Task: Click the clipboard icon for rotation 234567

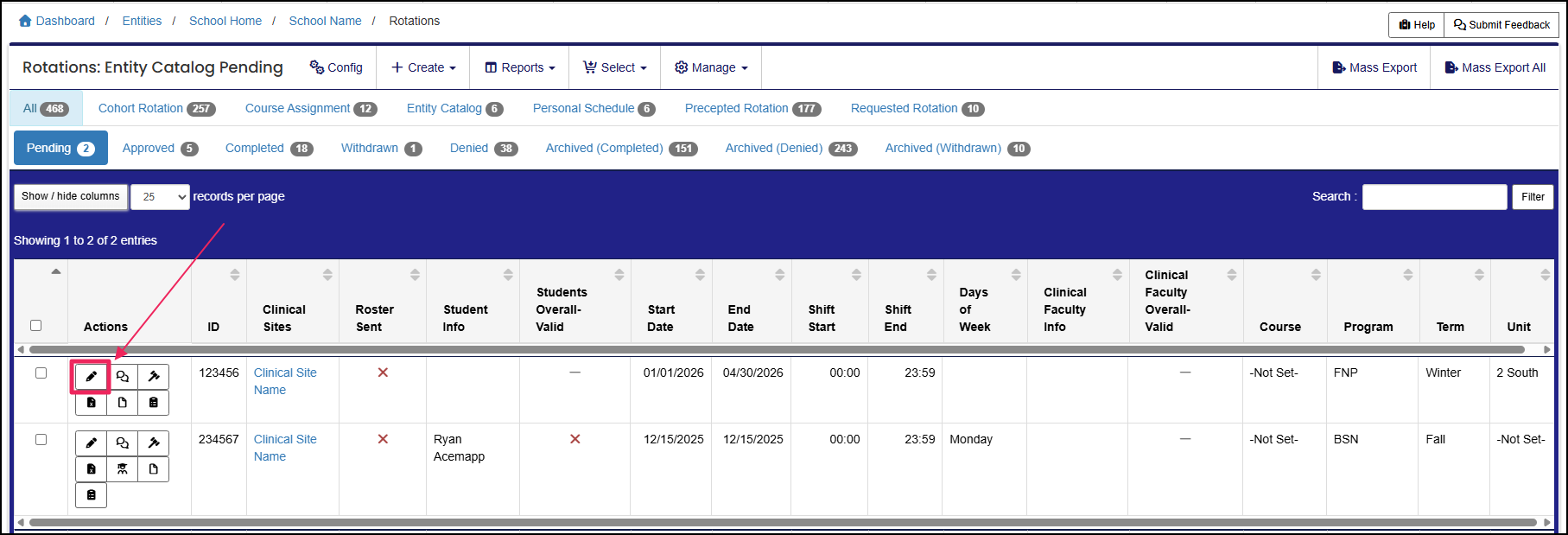Action: click(x=91, y=495)
